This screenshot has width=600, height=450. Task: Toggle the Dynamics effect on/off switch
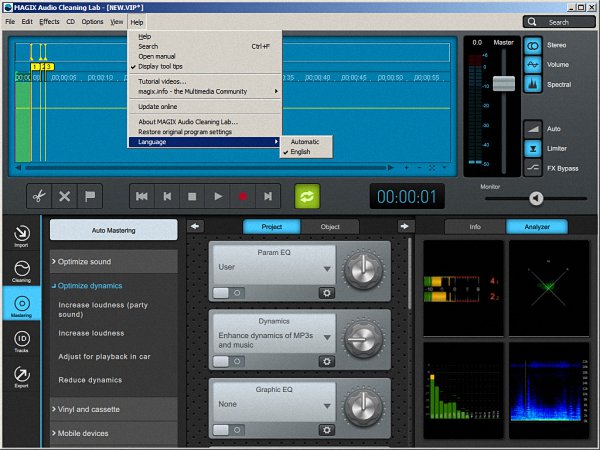[x=226, y=362]
